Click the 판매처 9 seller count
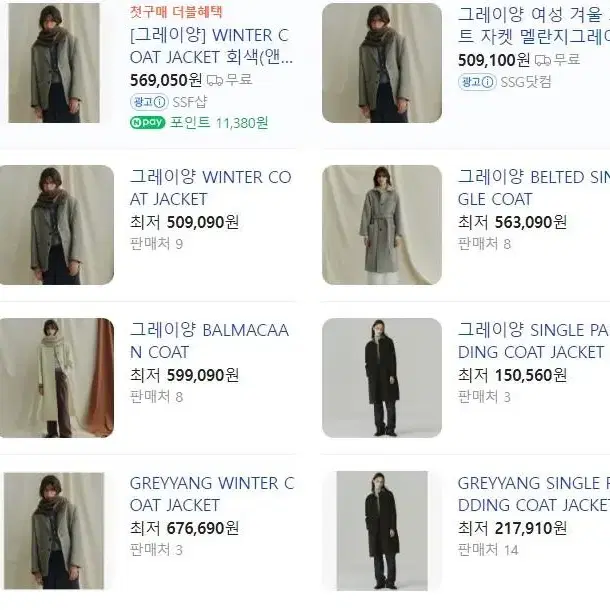610x610 pixels. click(x=156, y=244)
